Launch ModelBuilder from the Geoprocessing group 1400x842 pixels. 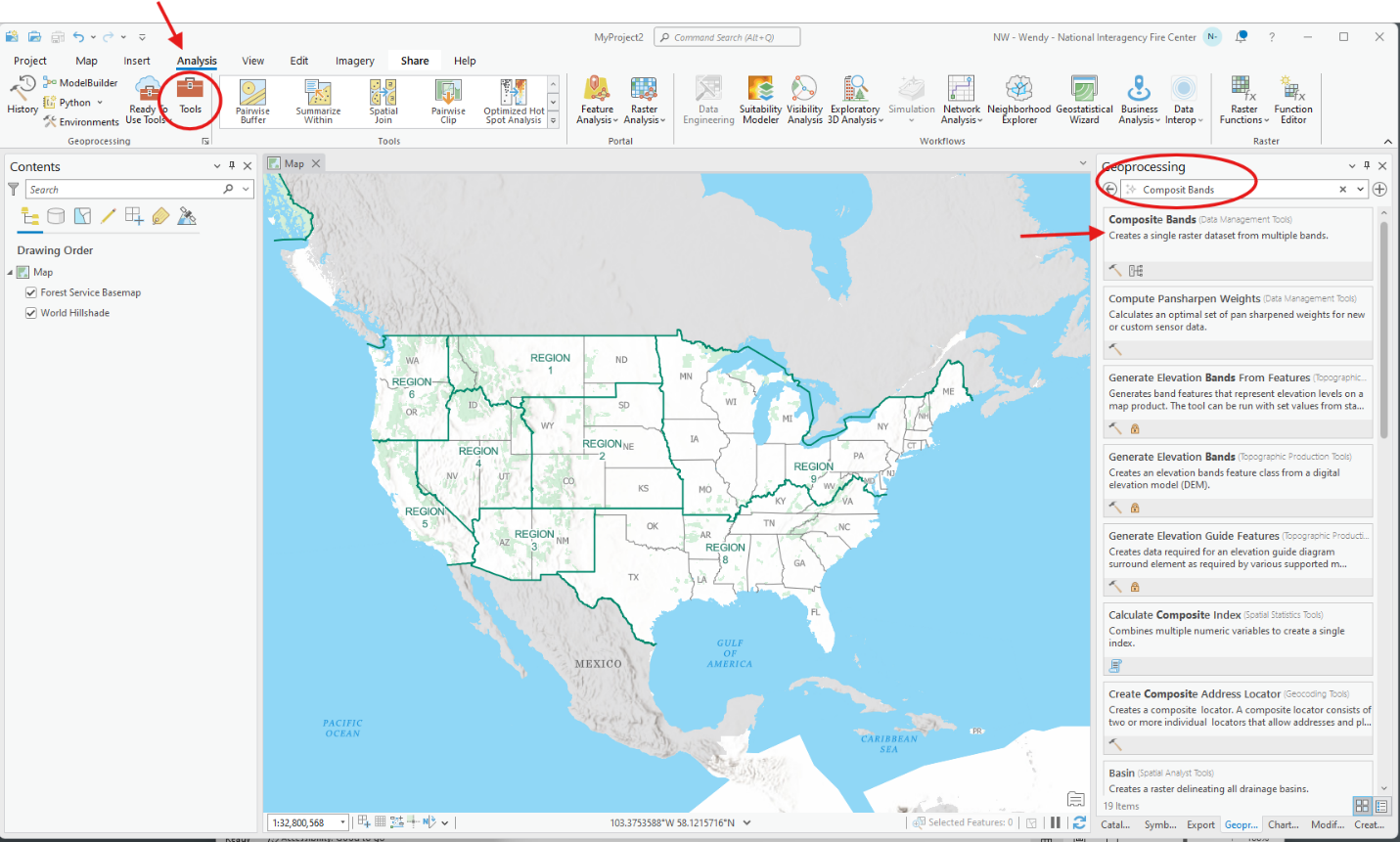[79, 83]
